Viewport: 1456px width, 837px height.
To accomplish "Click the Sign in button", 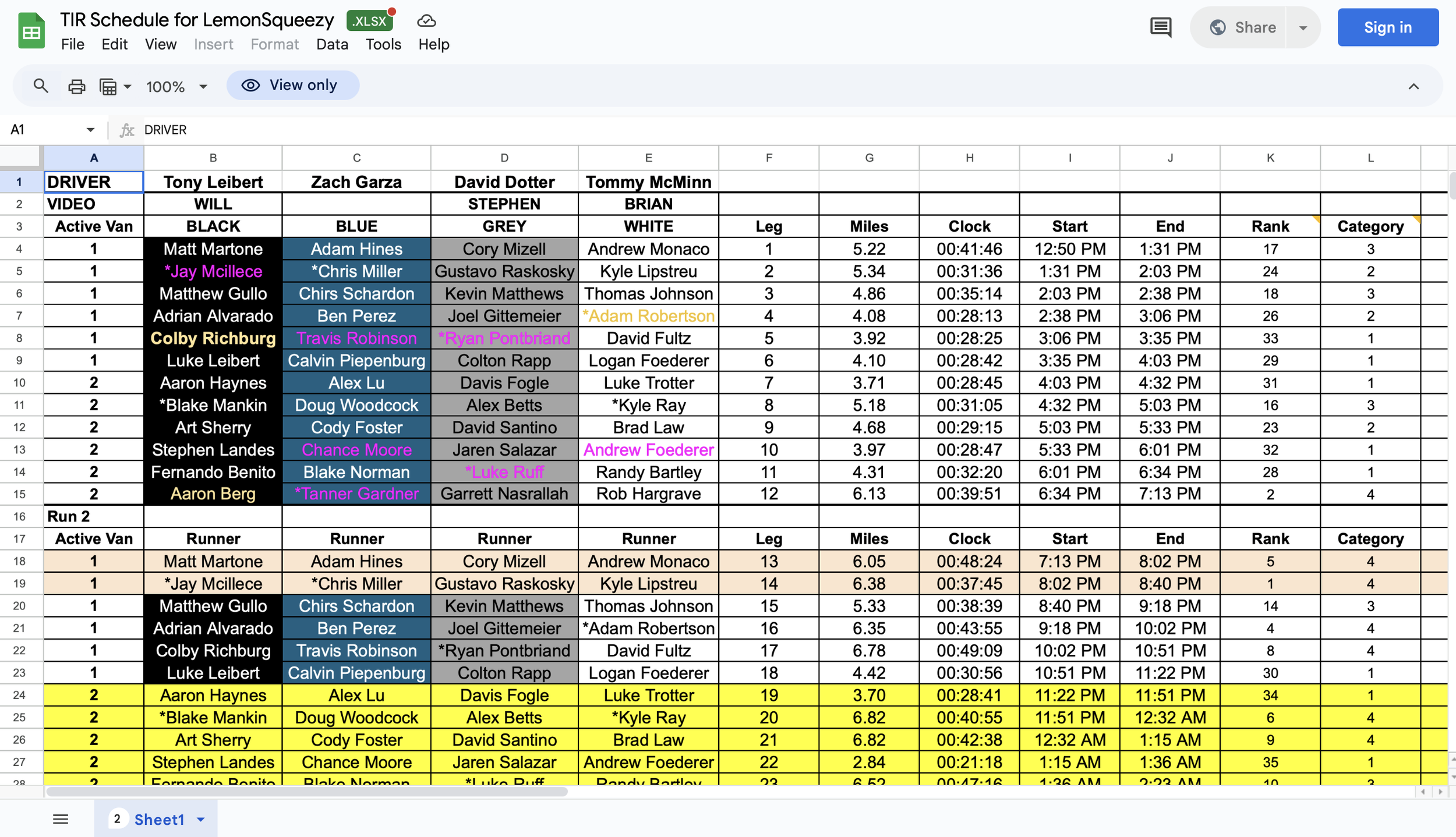I will (x=1387, y=27).
